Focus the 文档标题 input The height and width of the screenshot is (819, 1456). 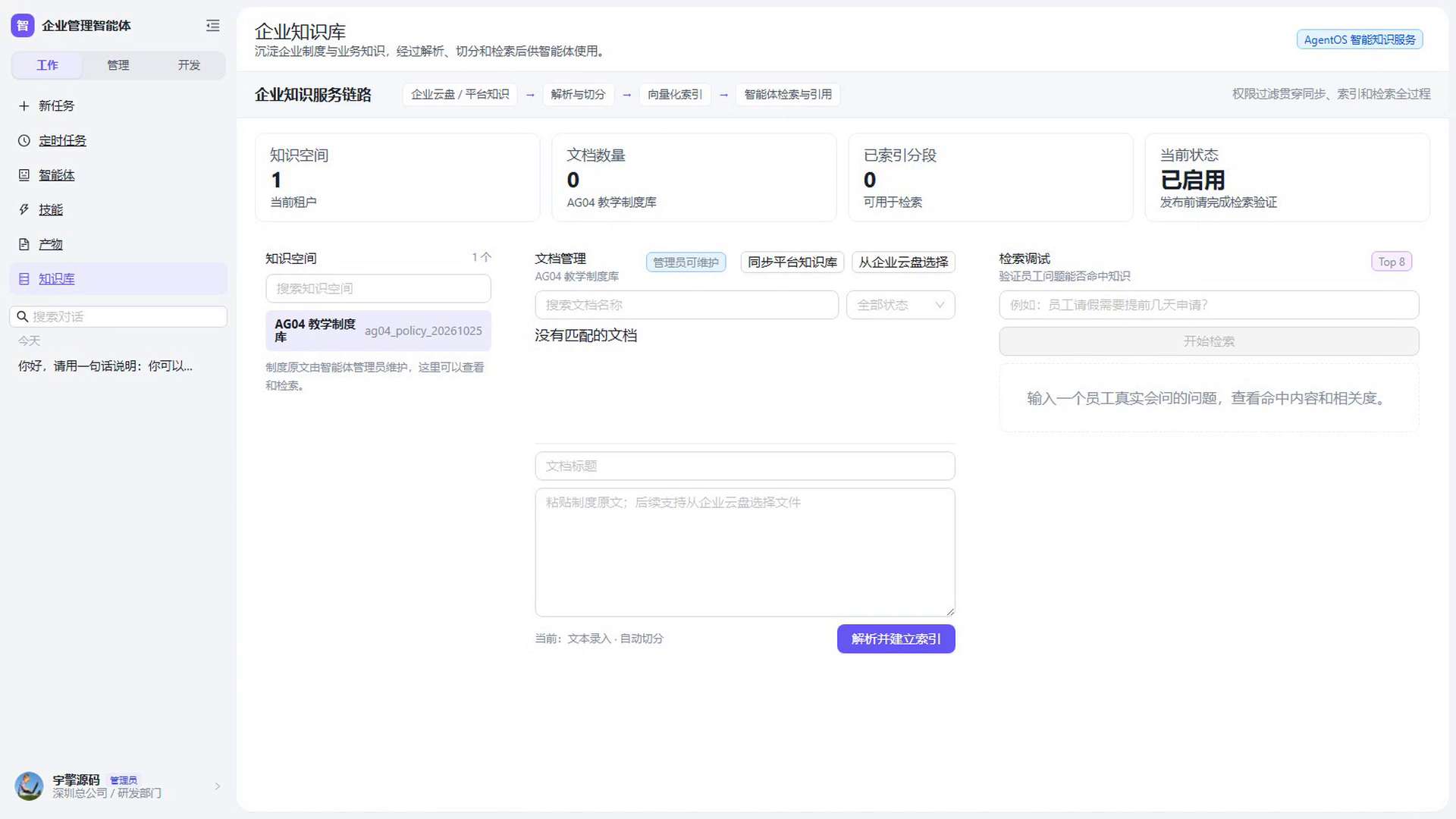point(745,466)
